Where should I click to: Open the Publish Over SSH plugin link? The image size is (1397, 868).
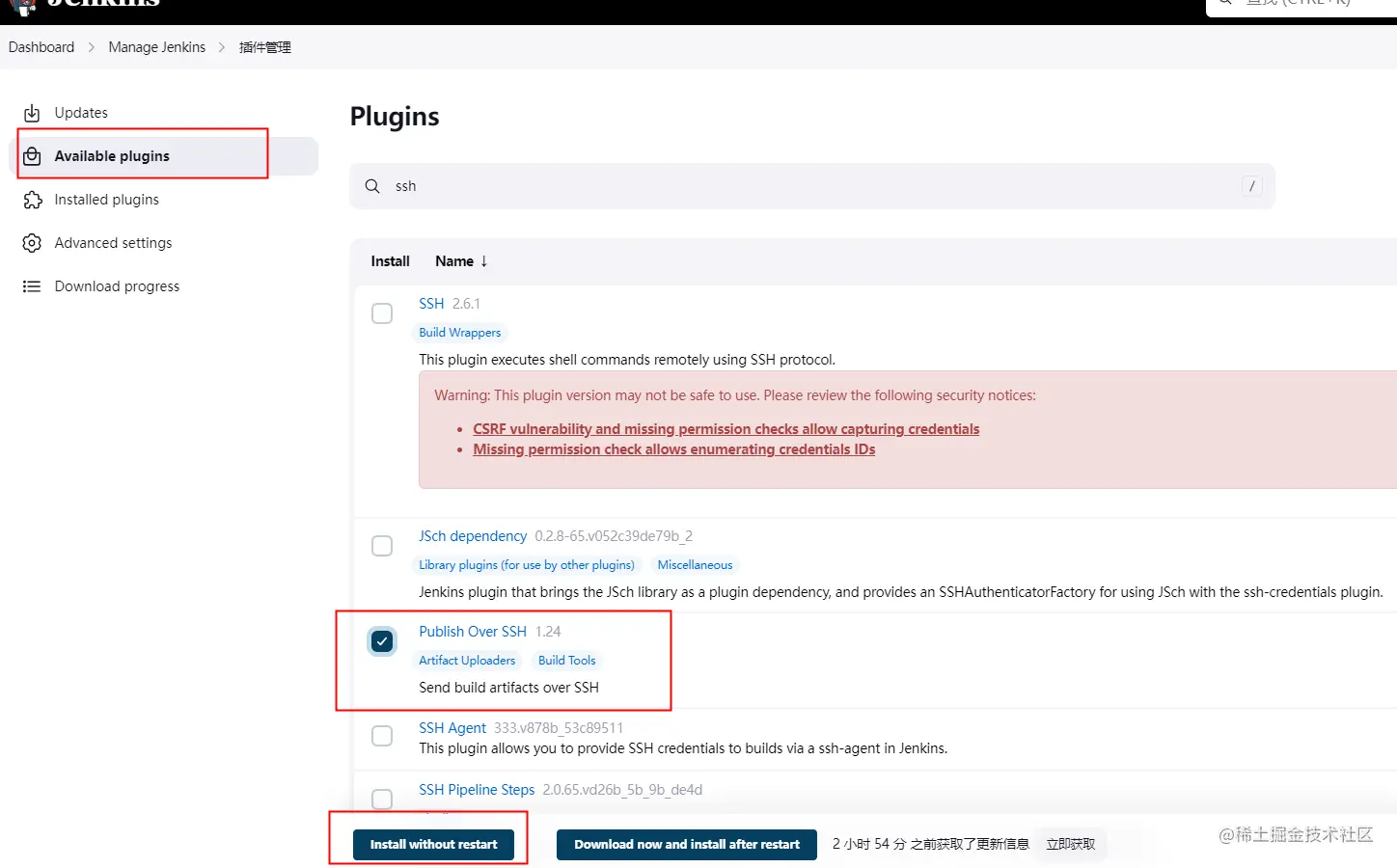473,632
